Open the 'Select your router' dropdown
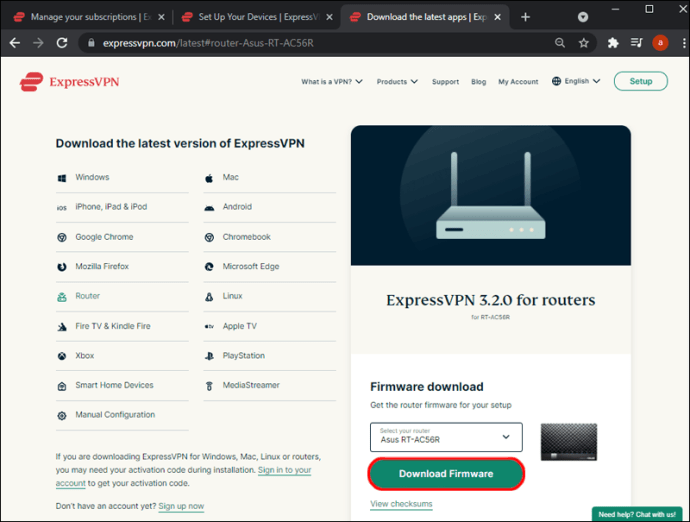Image resolution: width=690 pixels, height=522 pixels. pyautogui.click(x=446, y=437)
